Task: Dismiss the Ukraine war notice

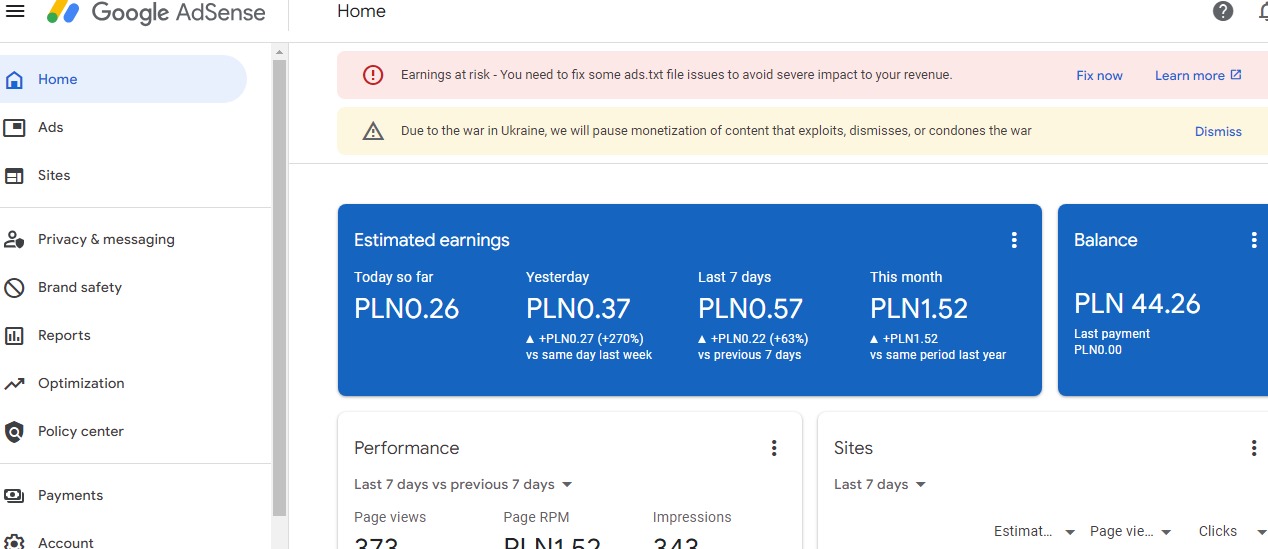Action: pyautogui.click(x=1218, y=131)
